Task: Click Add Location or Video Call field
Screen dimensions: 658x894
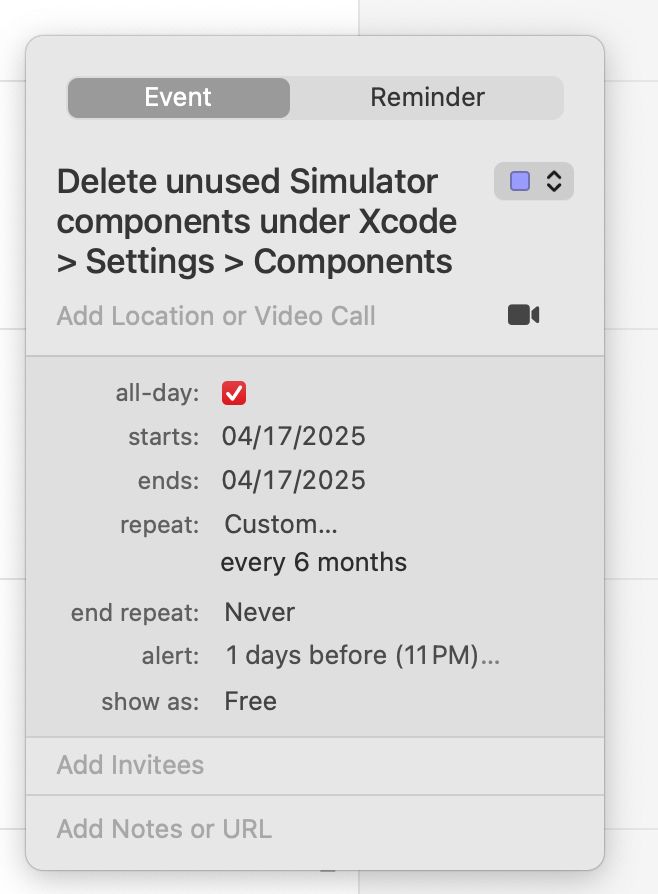Action: point(216,316)
